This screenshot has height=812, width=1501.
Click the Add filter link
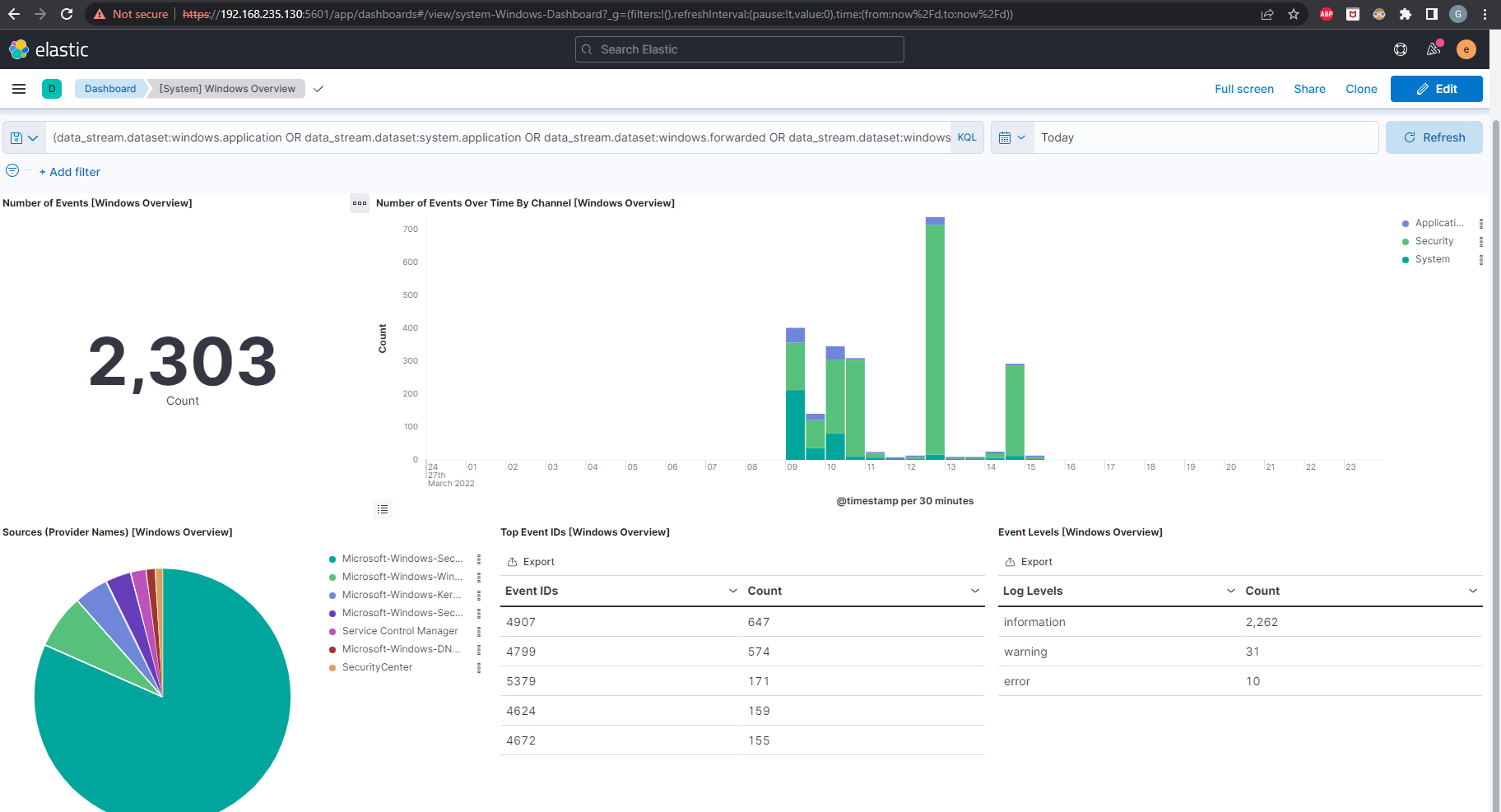(70, 172)
